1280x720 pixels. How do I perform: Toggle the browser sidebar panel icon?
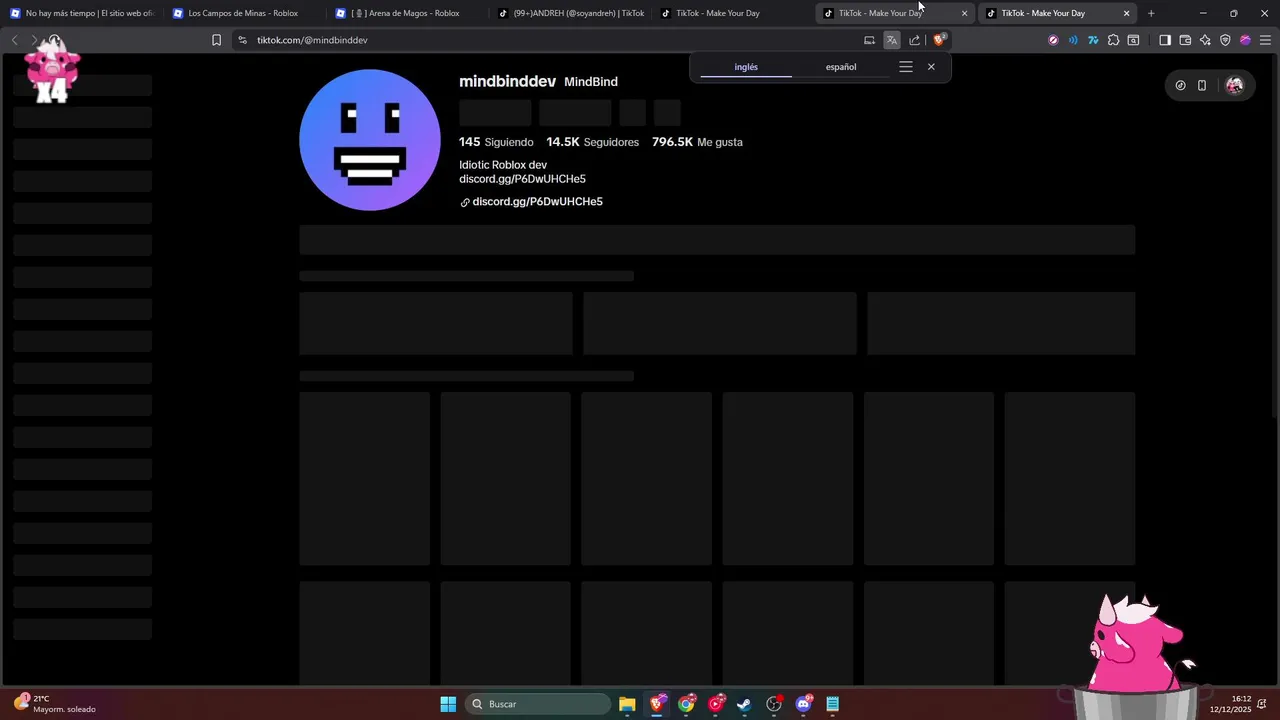1165,40
